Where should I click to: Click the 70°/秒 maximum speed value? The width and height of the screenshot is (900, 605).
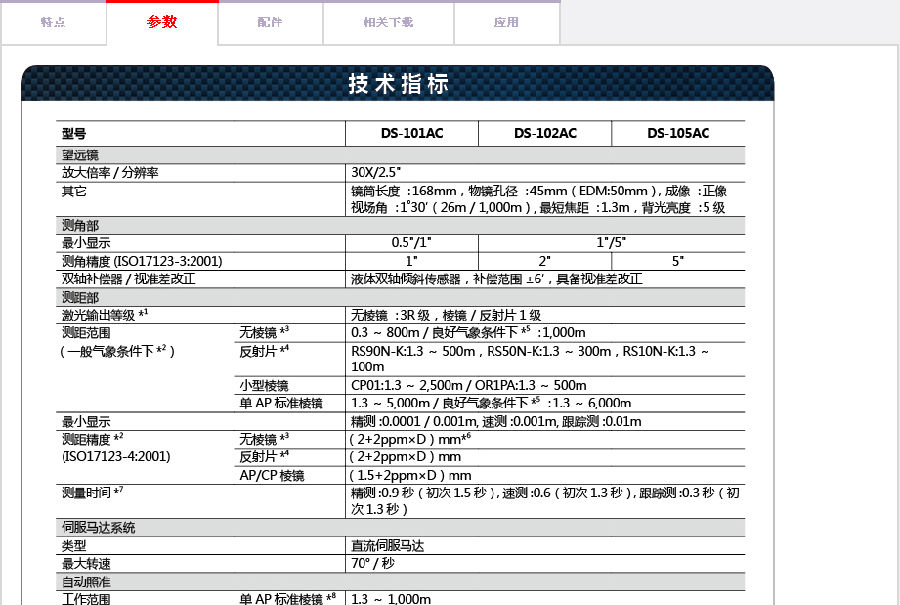(x=372, y=563)
